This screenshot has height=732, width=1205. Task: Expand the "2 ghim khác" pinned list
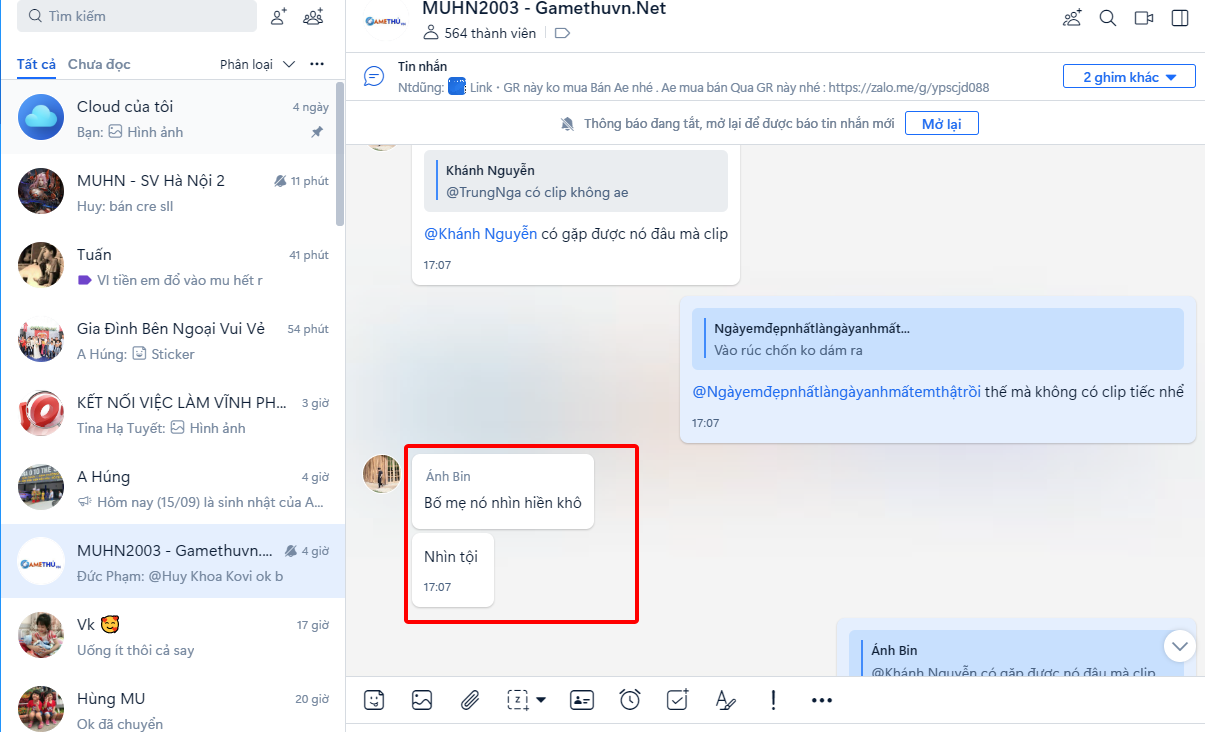1129,77
